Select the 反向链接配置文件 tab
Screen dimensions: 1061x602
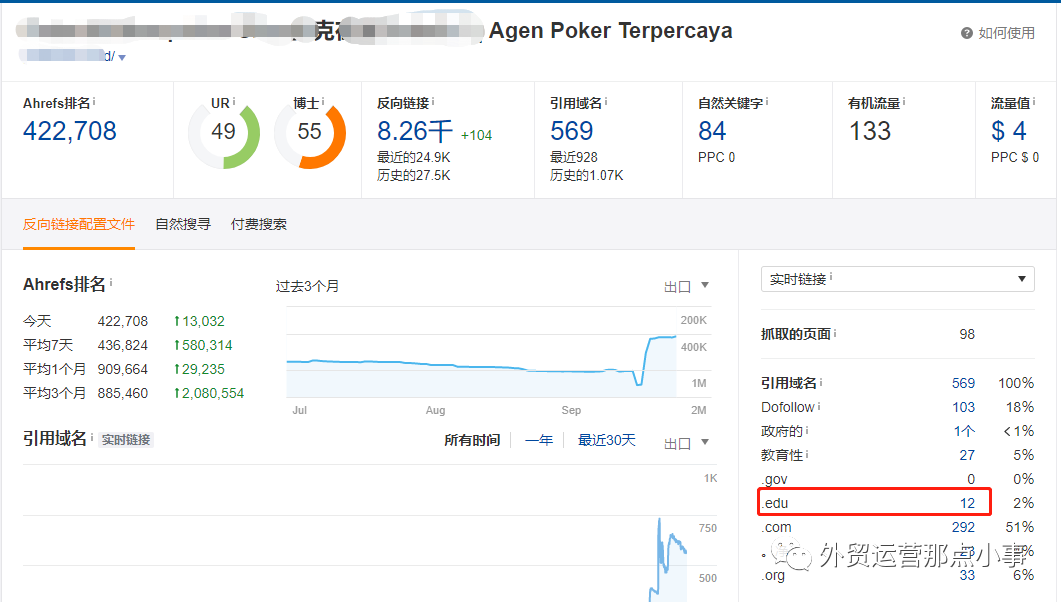78,225
